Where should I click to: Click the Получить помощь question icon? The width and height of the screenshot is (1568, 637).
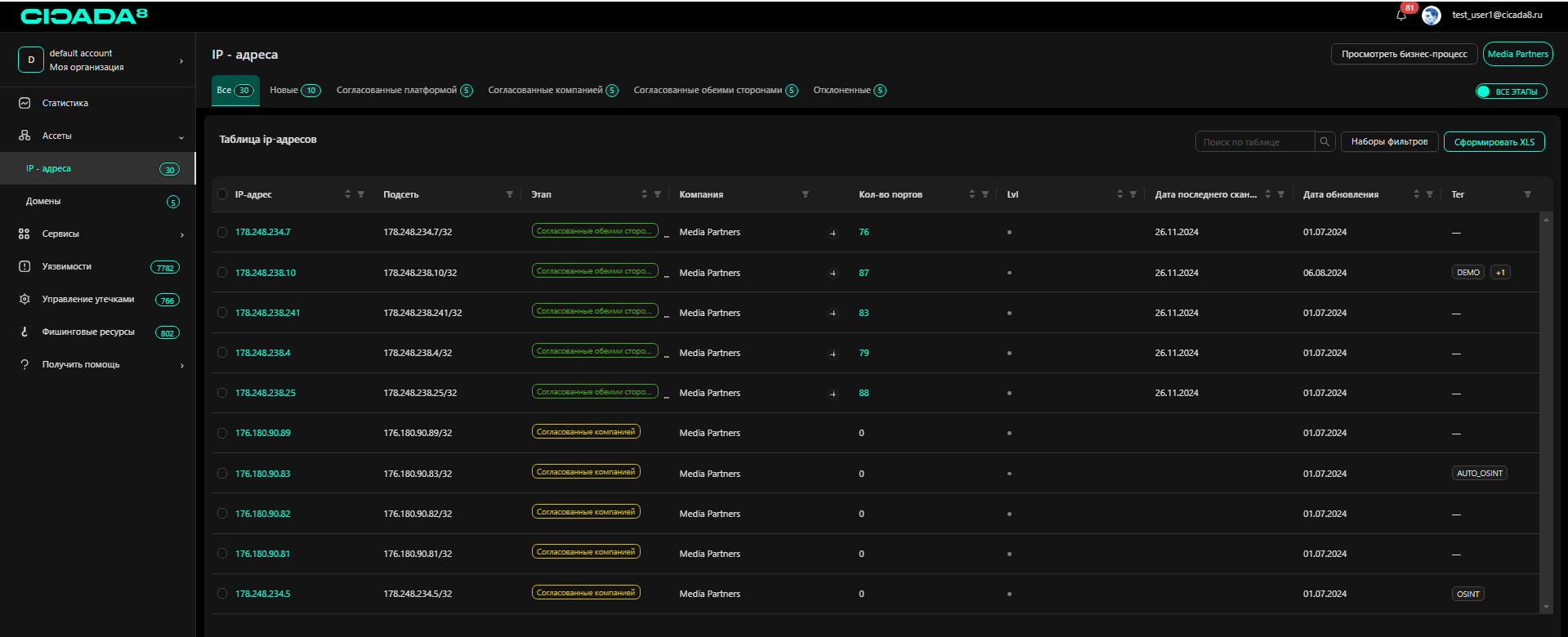tap(25, 364)
